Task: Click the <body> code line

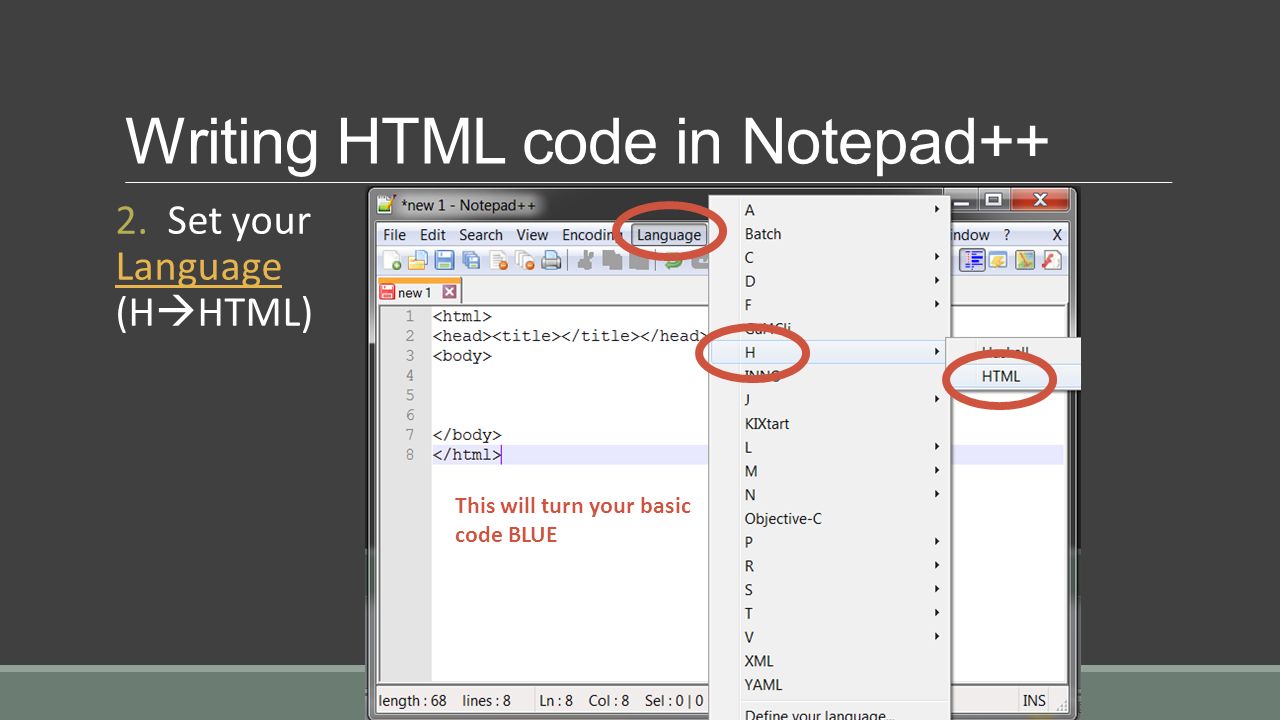Action: click(x=462, y=356)
